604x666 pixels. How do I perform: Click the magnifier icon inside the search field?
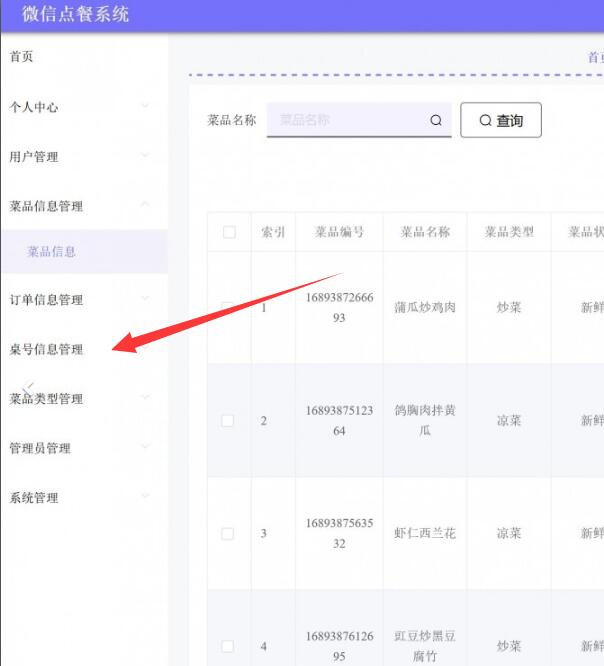click(436, 120)
